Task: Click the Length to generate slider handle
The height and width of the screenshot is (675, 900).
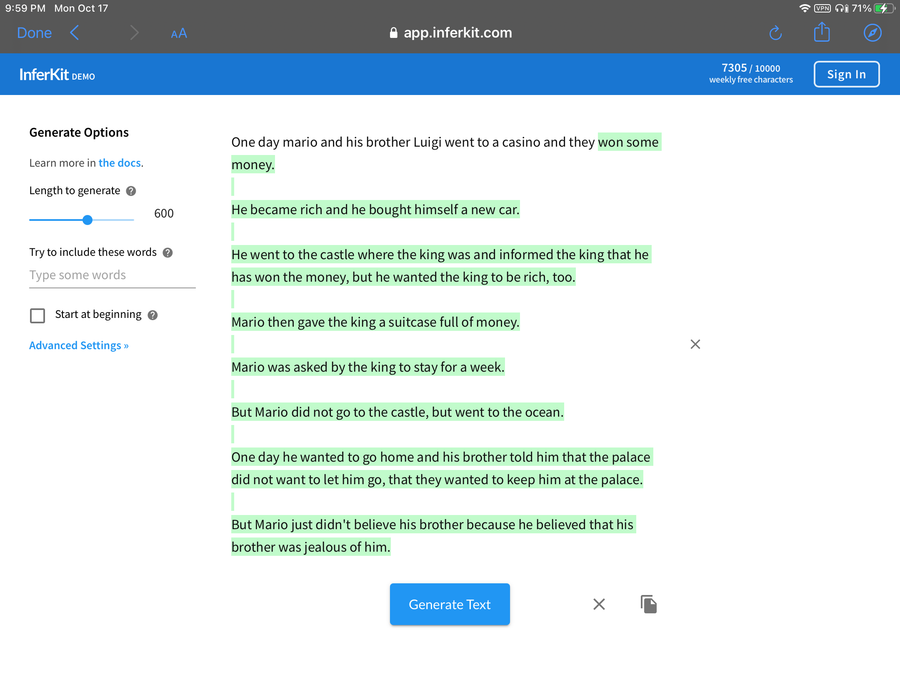Action: (87, 219)
